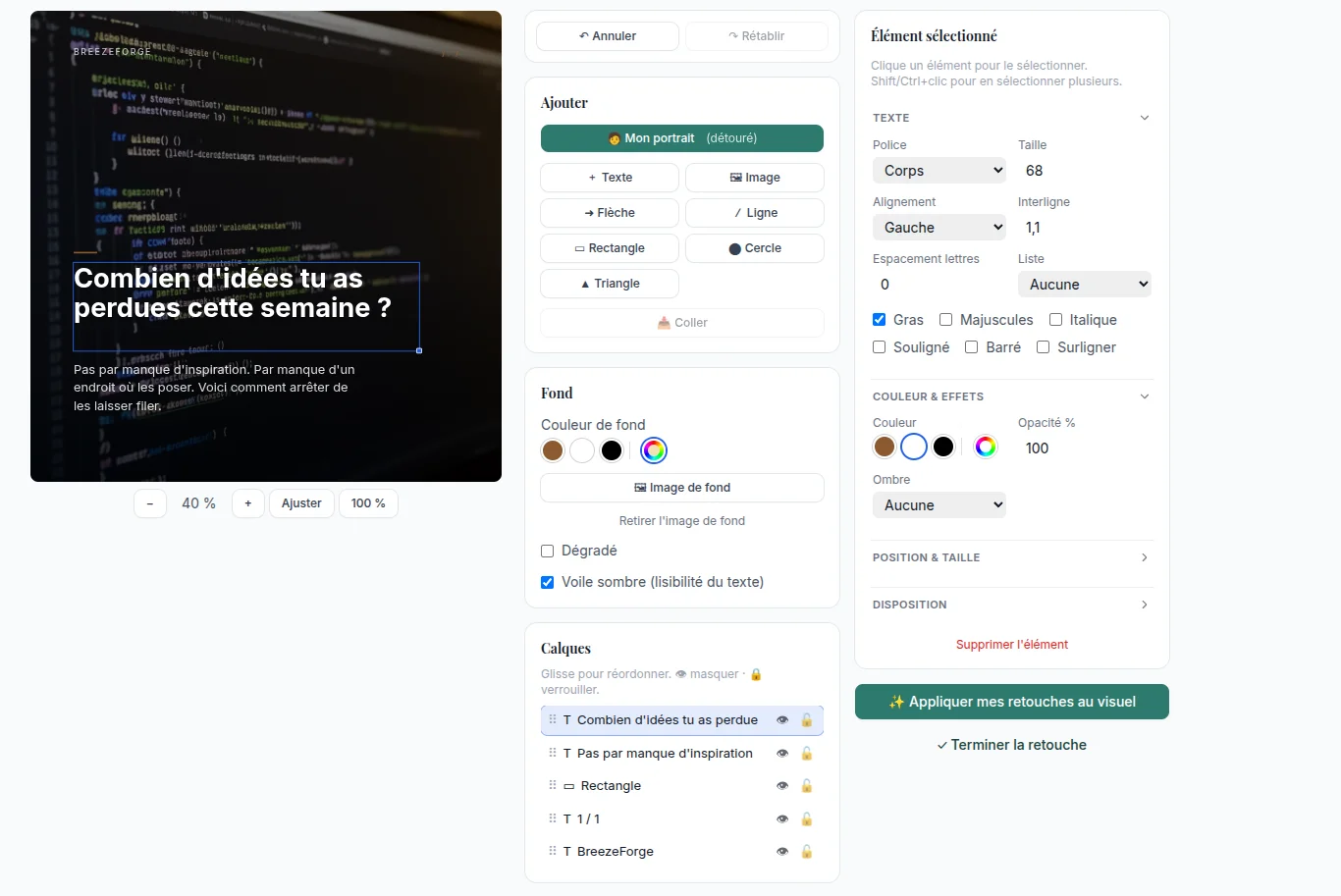Screen dimensions: 1341x896
Task: Click the Opacité % field showing 100
Action: [x=1085, y=448]
